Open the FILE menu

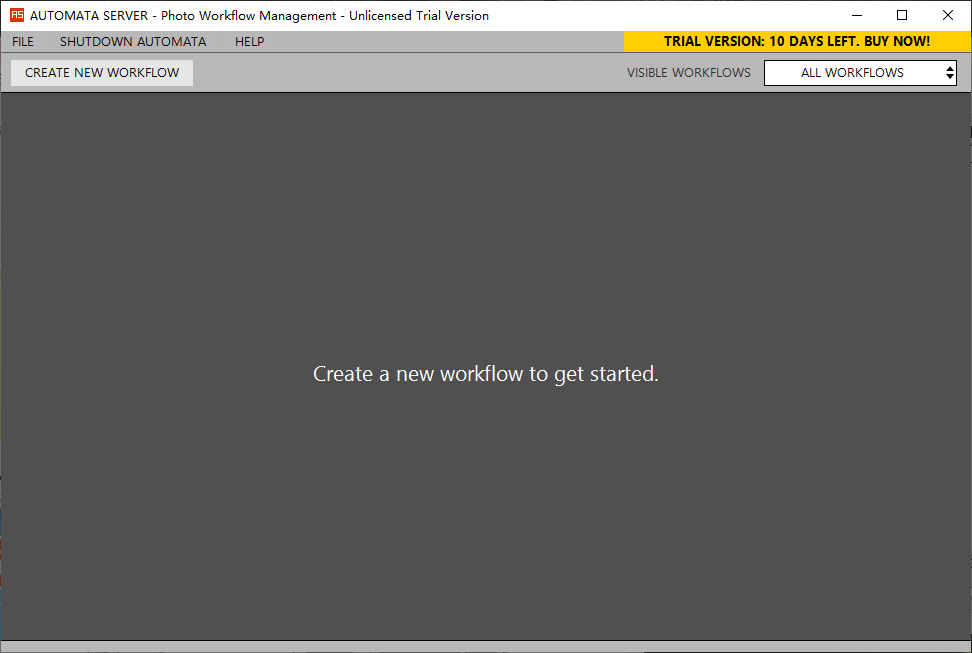(x=23, y=42)
